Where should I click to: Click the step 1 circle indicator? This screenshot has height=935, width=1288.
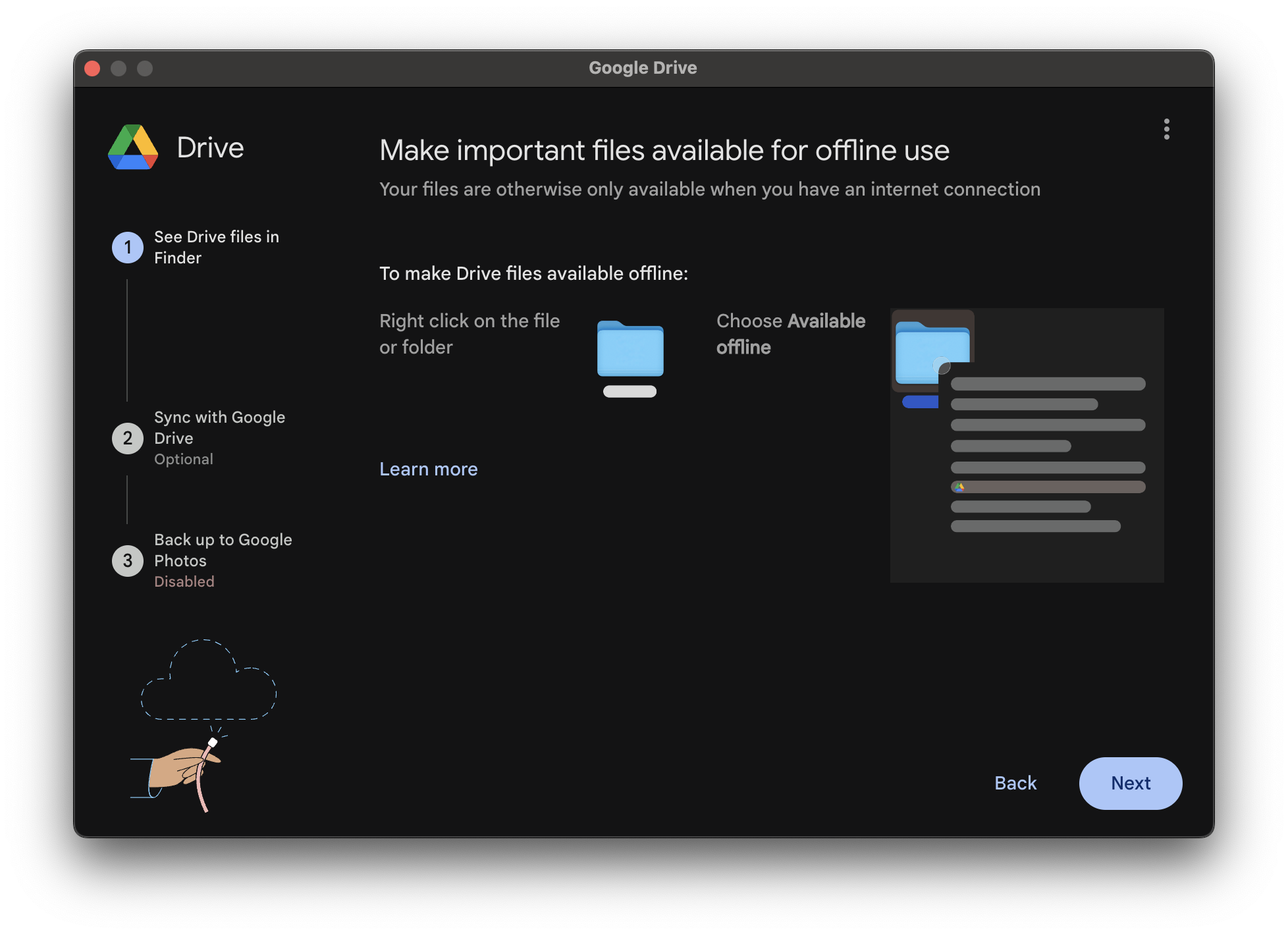128,248
